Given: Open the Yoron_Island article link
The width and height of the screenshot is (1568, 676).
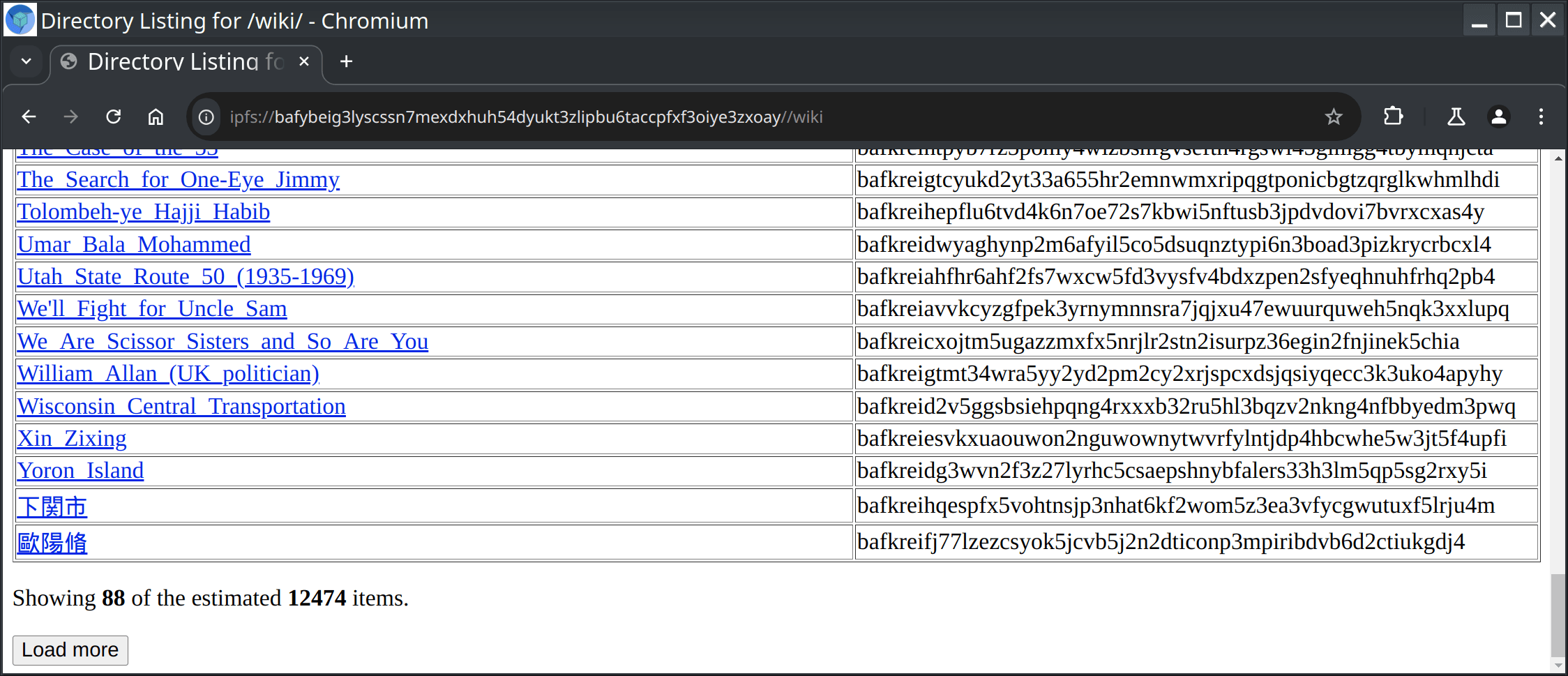Looking at the screenshot, I should pos(80,470).
